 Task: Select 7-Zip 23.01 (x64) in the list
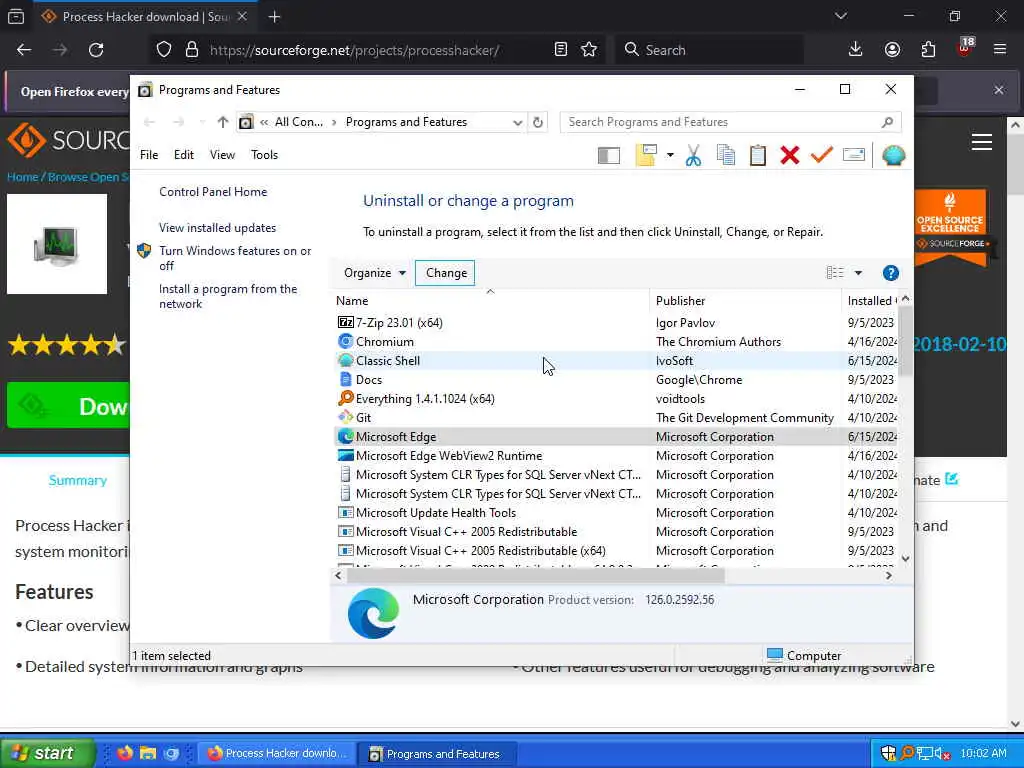point(615,323)
